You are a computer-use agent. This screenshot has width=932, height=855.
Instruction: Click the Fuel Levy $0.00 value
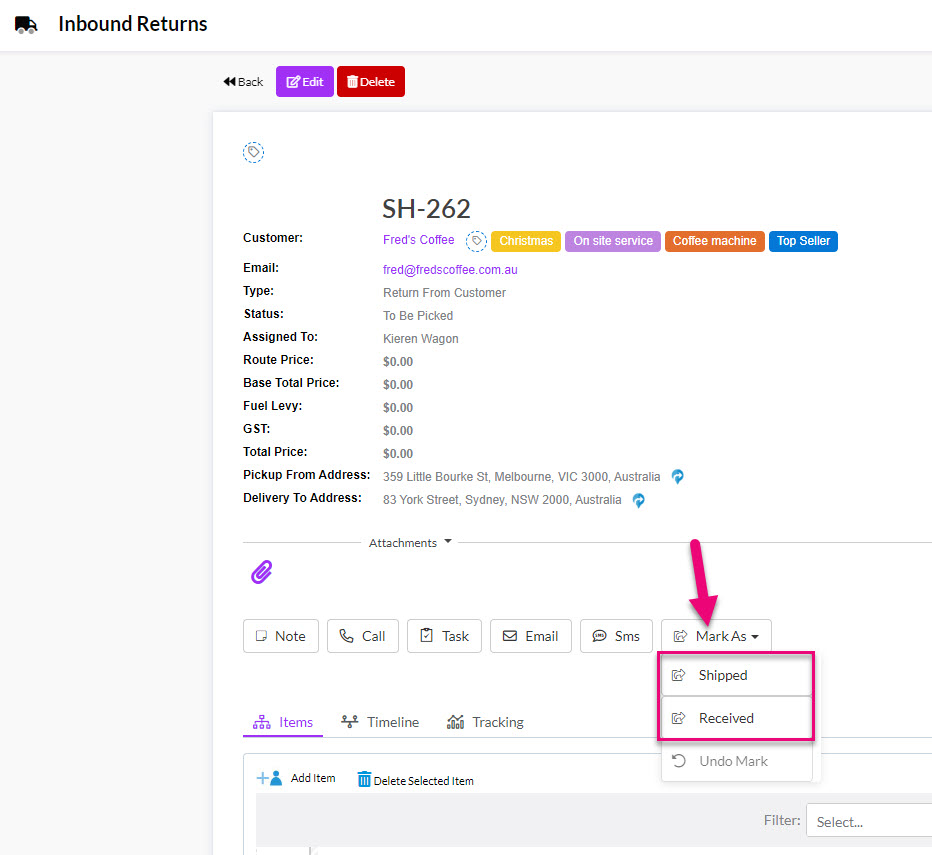398,407
